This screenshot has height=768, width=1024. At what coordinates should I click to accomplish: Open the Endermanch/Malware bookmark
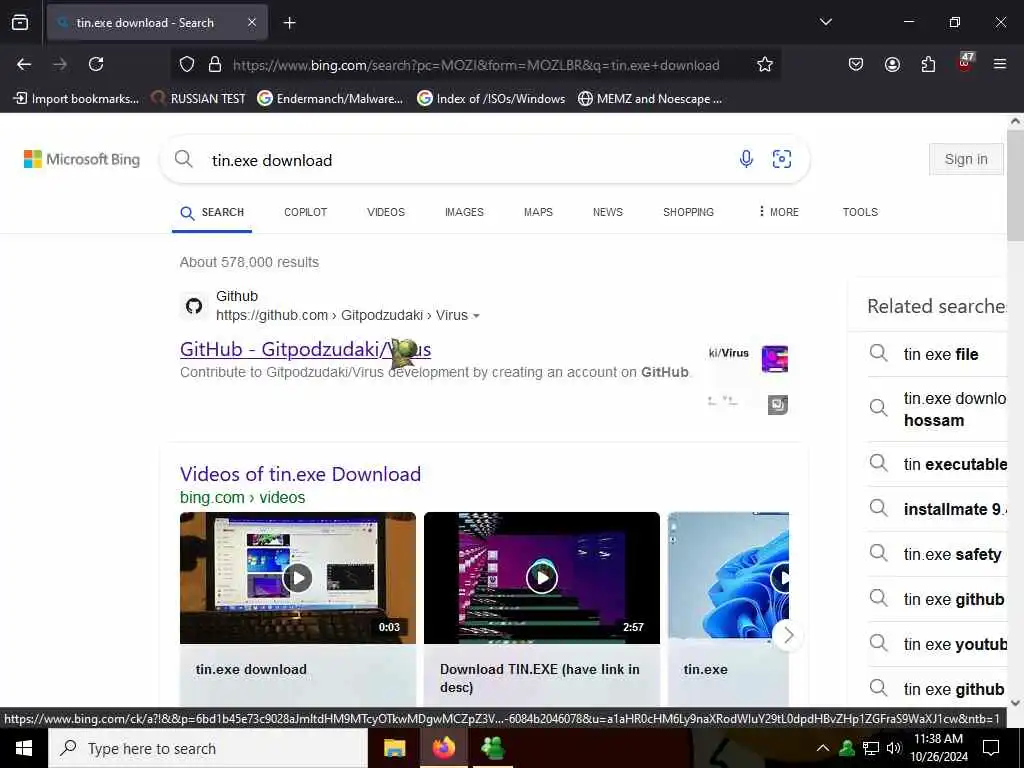click(330, 99)
